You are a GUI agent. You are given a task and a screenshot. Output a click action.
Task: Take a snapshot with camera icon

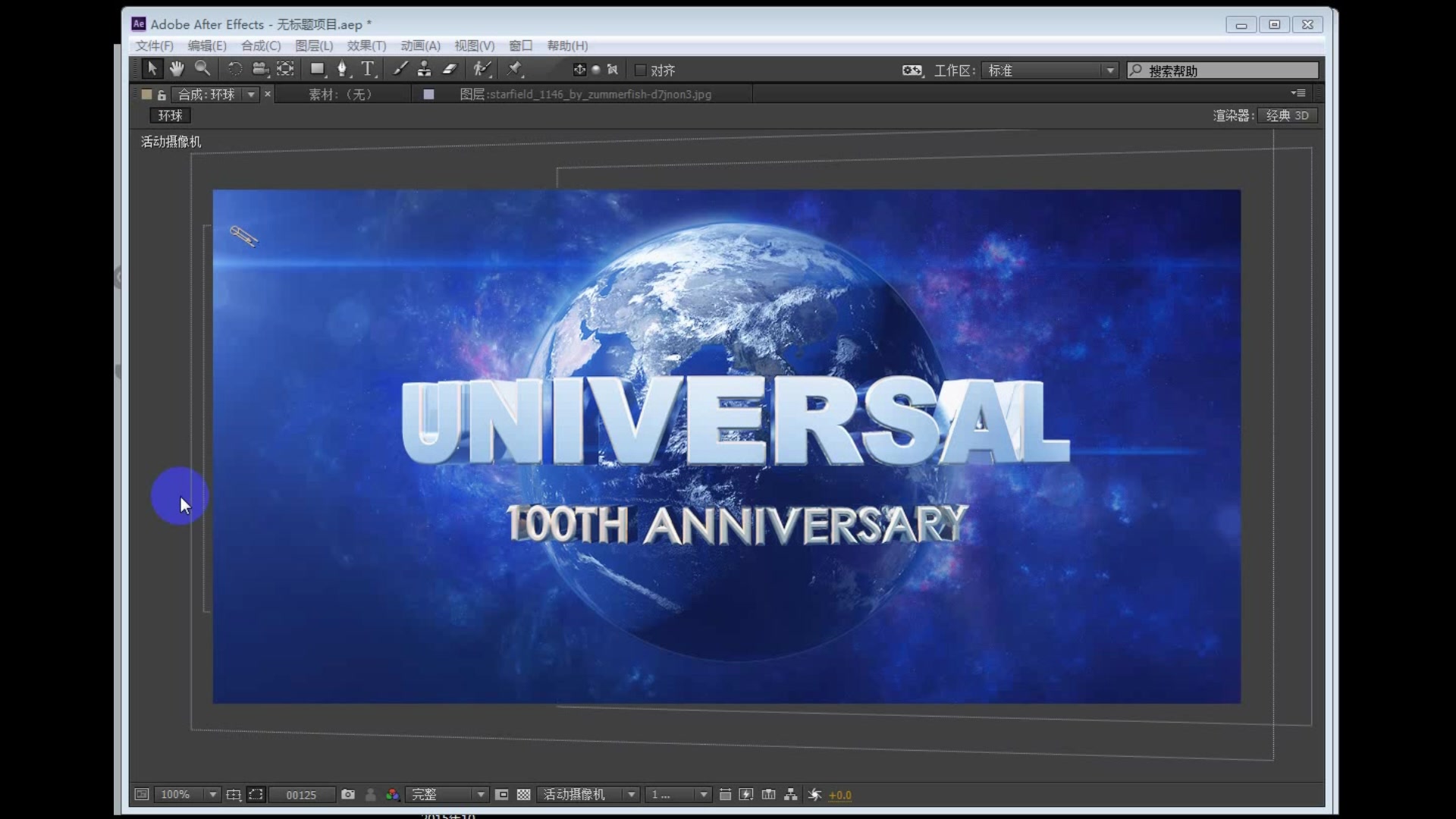(x=348, y=794)
